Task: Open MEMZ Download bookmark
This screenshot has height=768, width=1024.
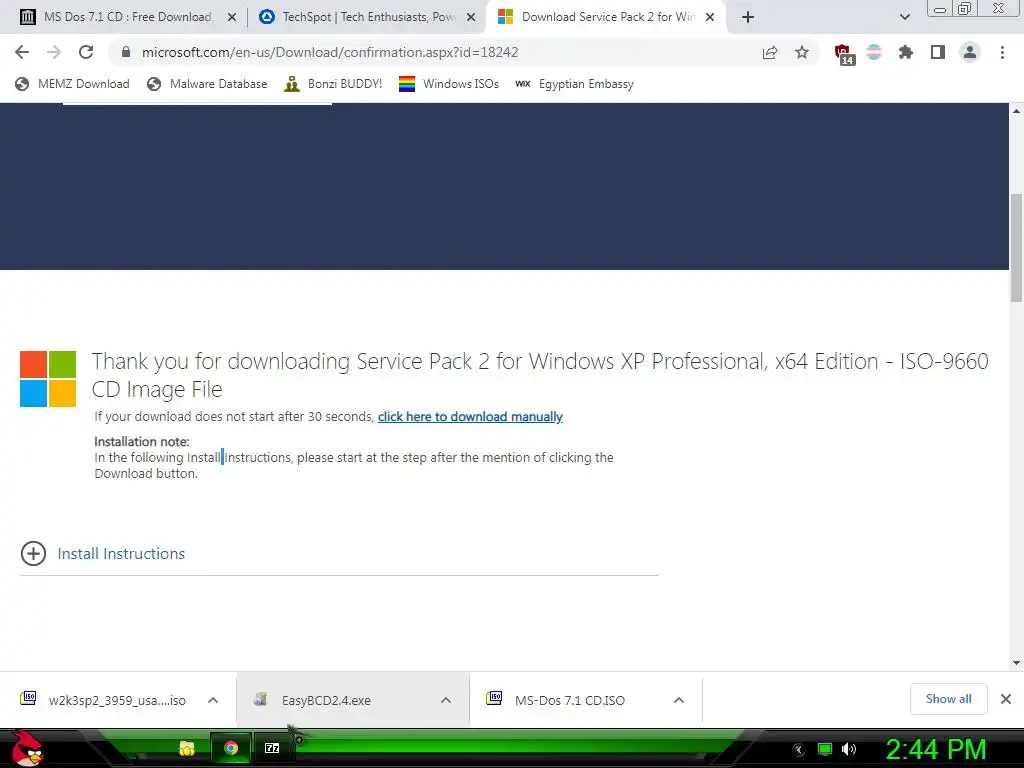Action: (x=72, y=84)
